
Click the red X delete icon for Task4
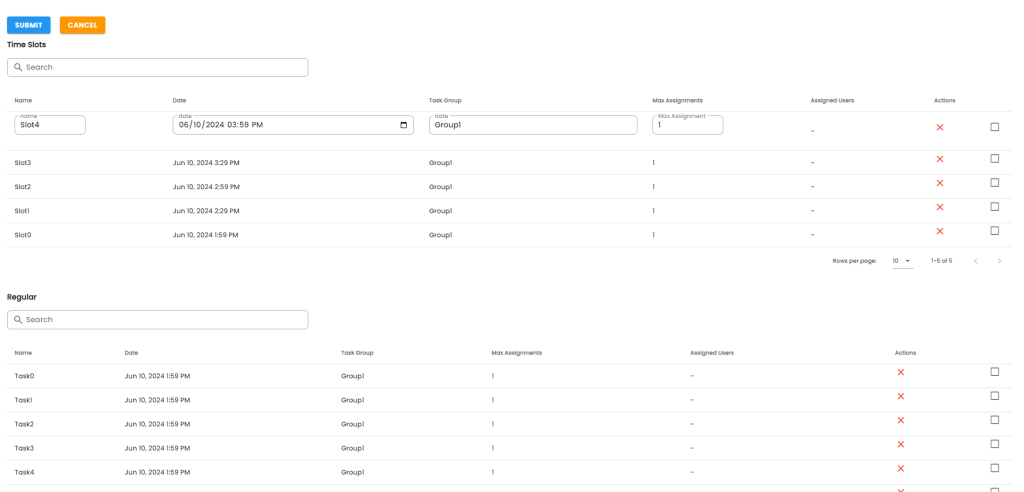click(x=901, y=469)
